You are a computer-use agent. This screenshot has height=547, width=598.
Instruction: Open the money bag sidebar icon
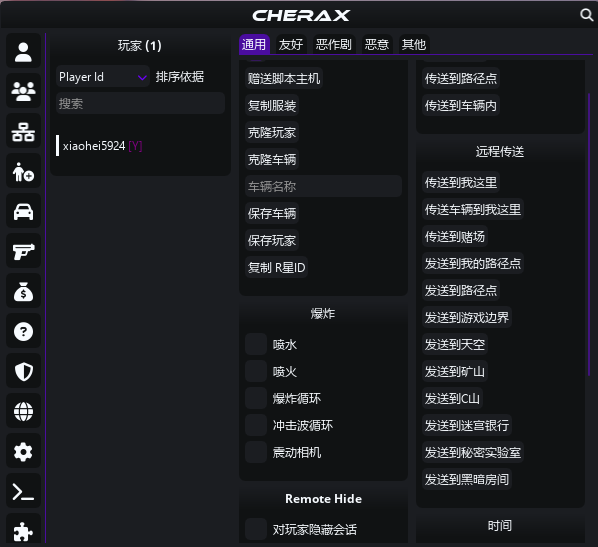click(23, 292)
